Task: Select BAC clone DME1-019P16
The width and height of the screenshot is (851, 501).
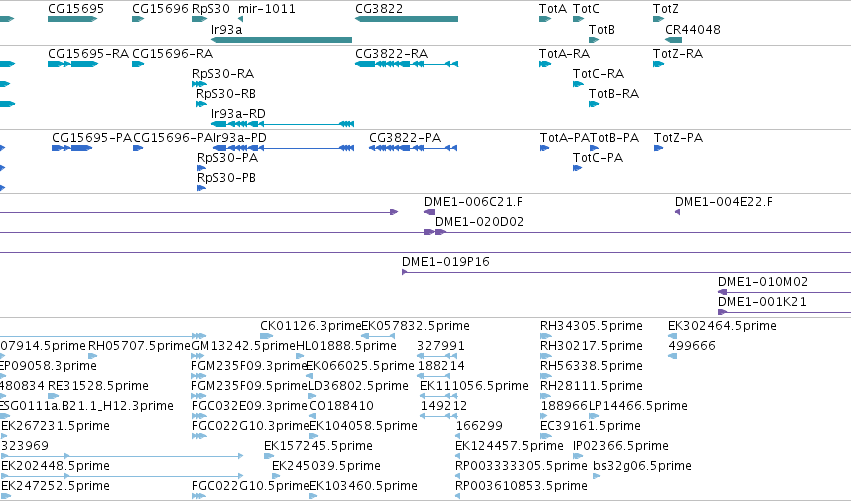Action: point(446,262)
